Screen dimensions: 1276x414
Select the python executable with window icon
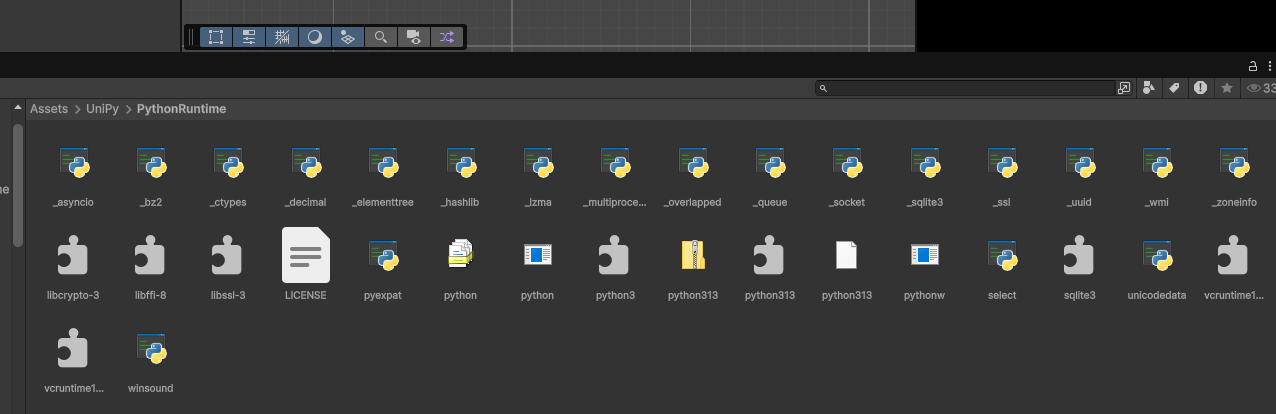coord(537,268)
